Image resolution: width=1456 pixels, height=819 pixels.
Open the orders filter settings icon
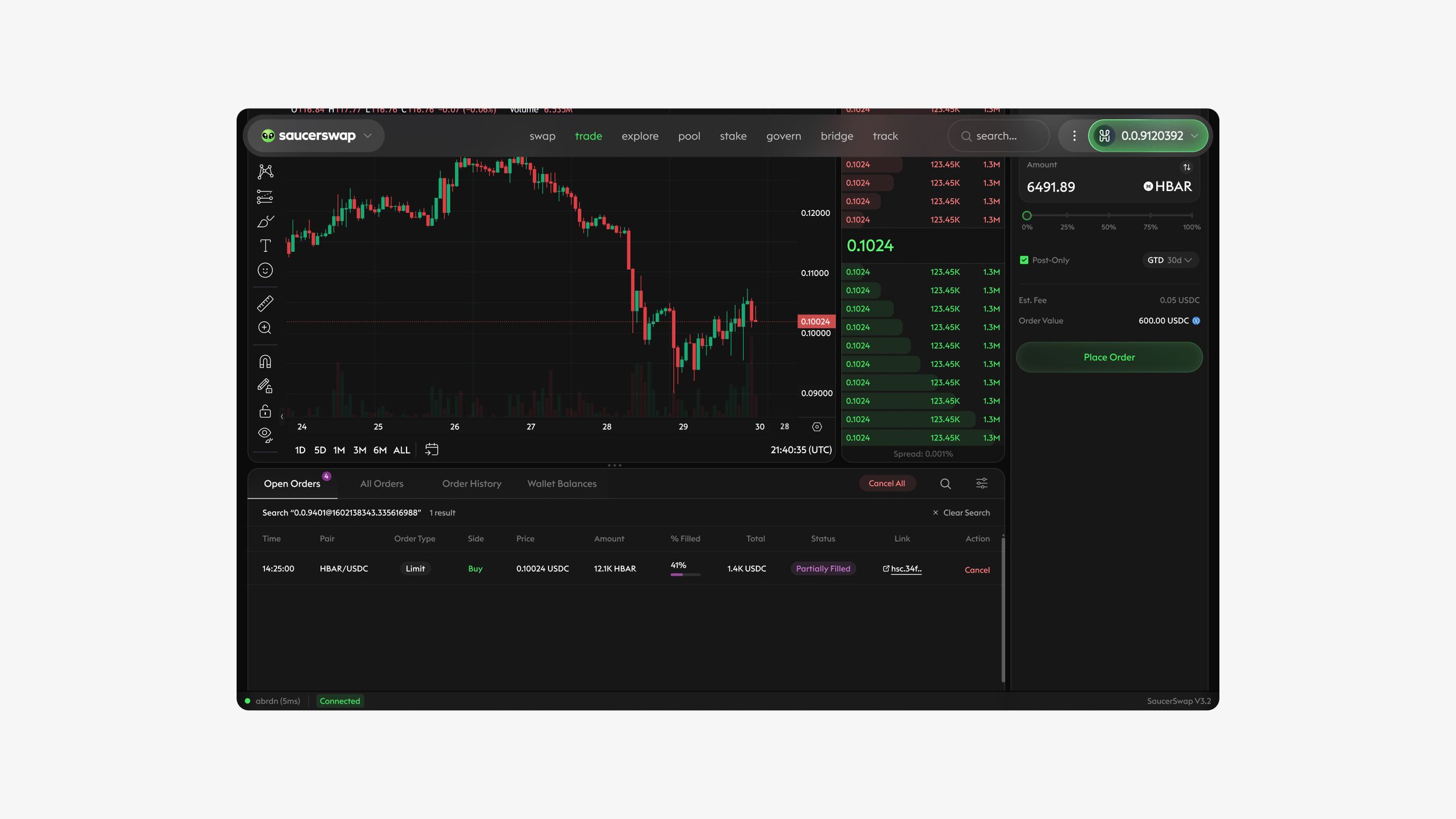(x=982, y=484)
